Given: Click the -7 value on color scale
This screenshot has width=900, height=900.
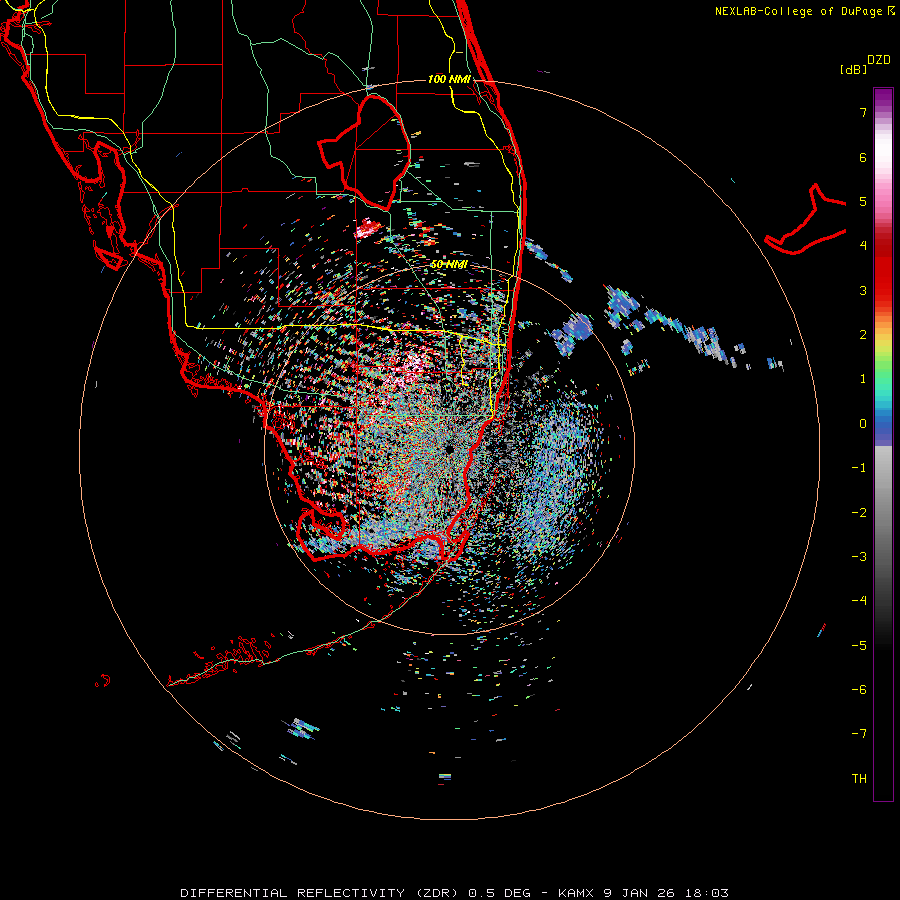Looking at the screenshot, I should [859, 734].
